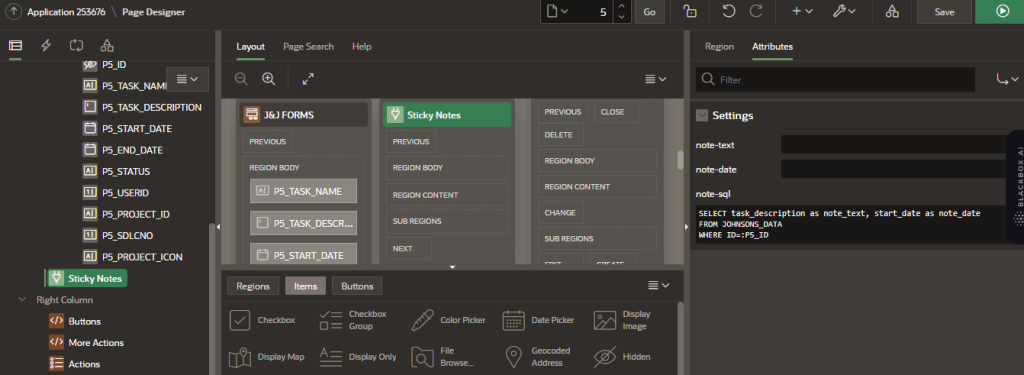Image resolution: width=1024 pixels, height=375 pixels.
Task: Select the Sticky Notes region in layout
Action: pos(447,115)
